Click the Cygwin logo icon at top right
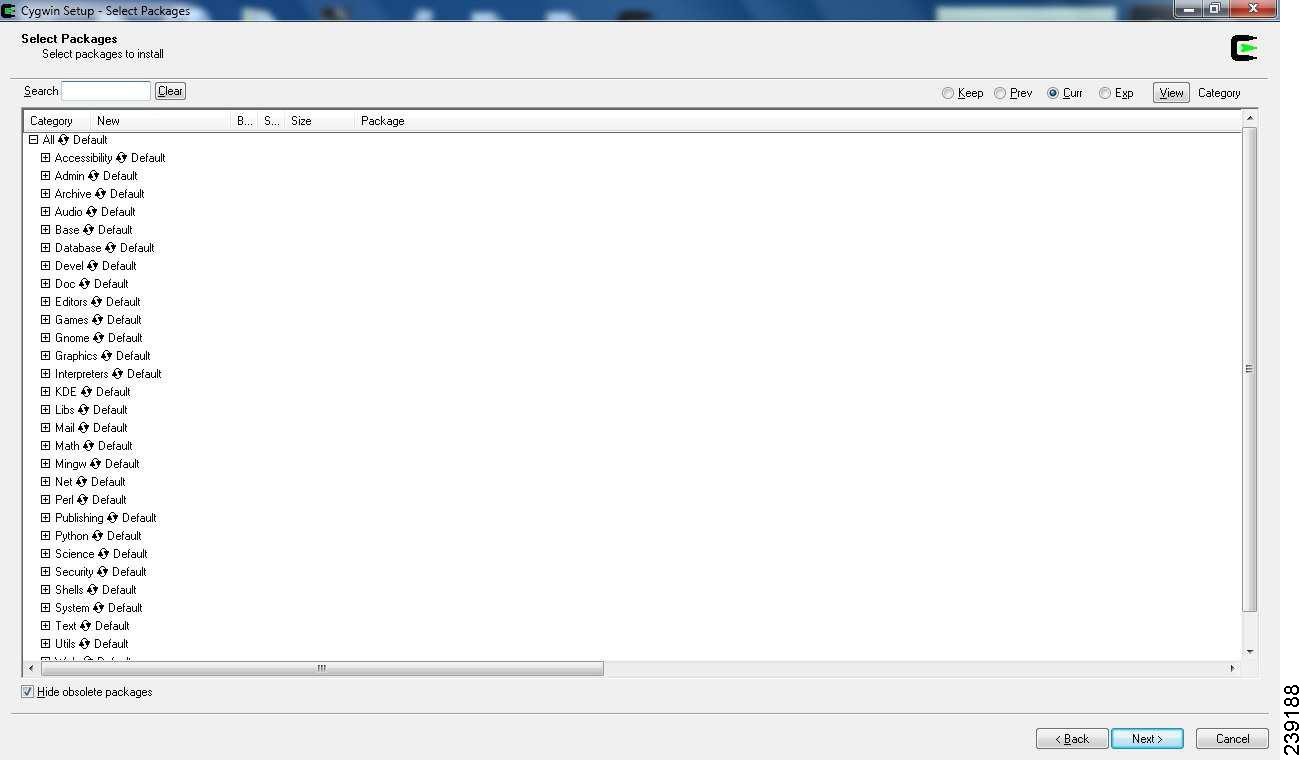This screenshot has width=1306, height=760. 1244,47
